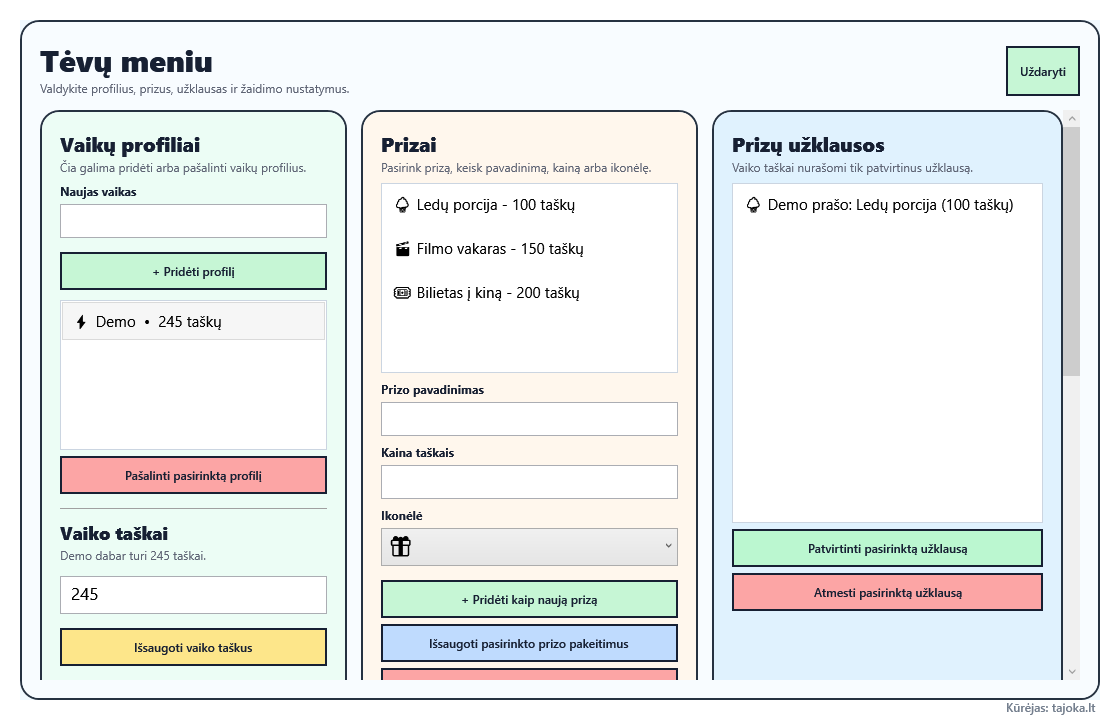Screen dimensions: 1120x720
Task: Click the ticket icon of Bilietas į kiną
Action: (402, 293)
